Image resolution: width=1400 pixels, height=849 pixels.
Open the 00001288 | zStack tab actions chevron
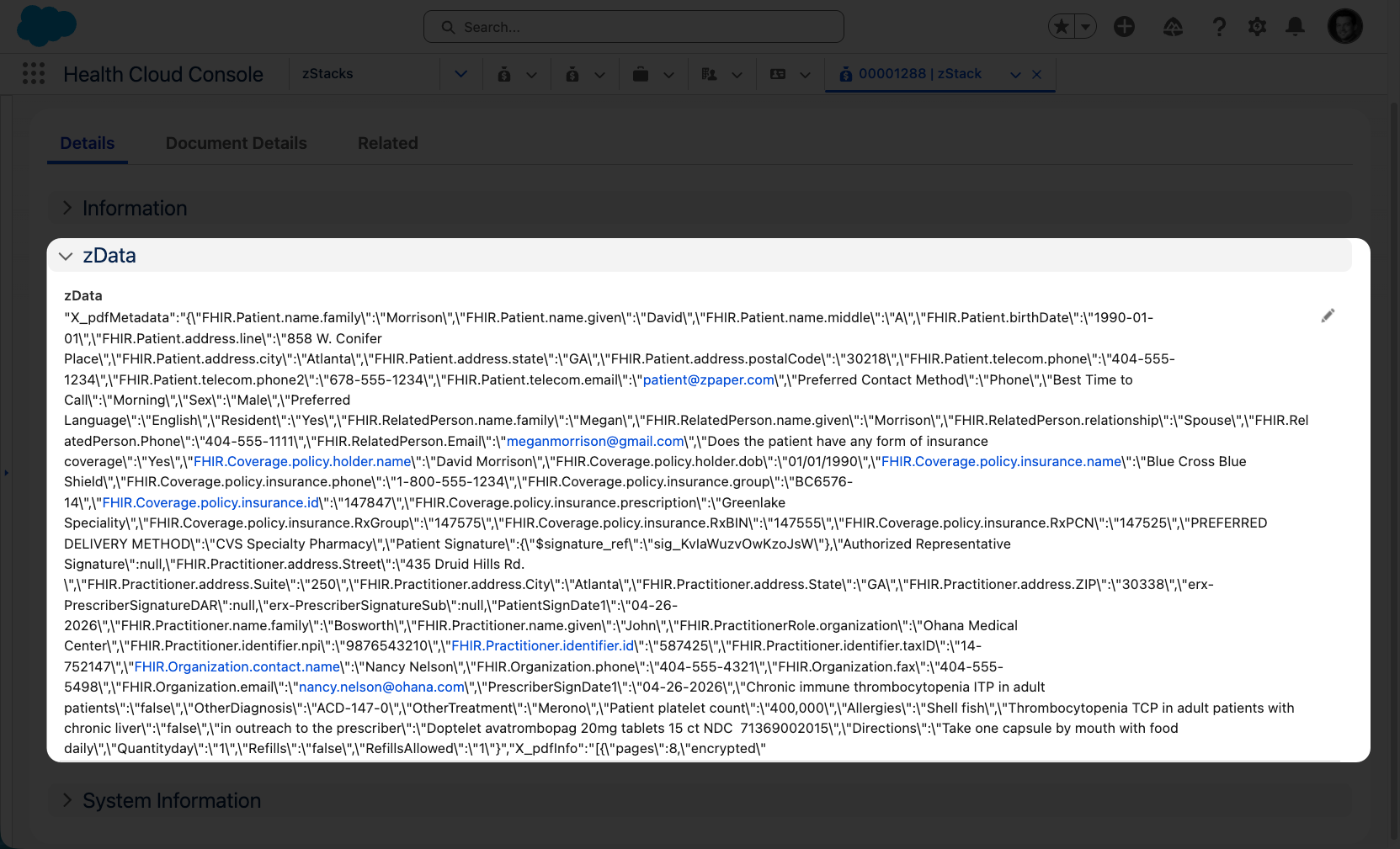(x=1016, y=75)
